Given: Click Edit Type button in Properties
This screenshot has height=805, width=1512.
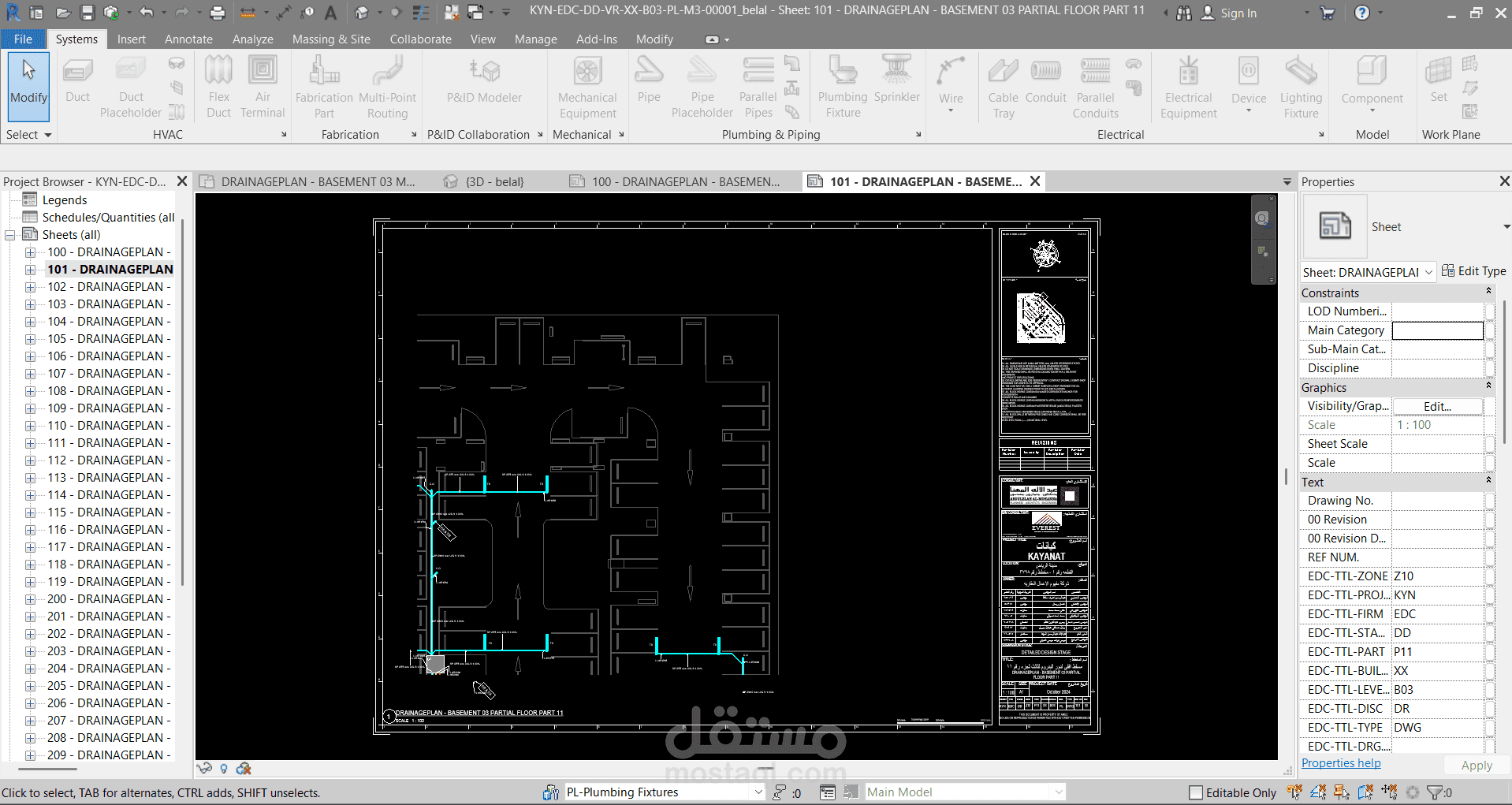Looking at the screenshot, I should click(x=1473, y=271).
